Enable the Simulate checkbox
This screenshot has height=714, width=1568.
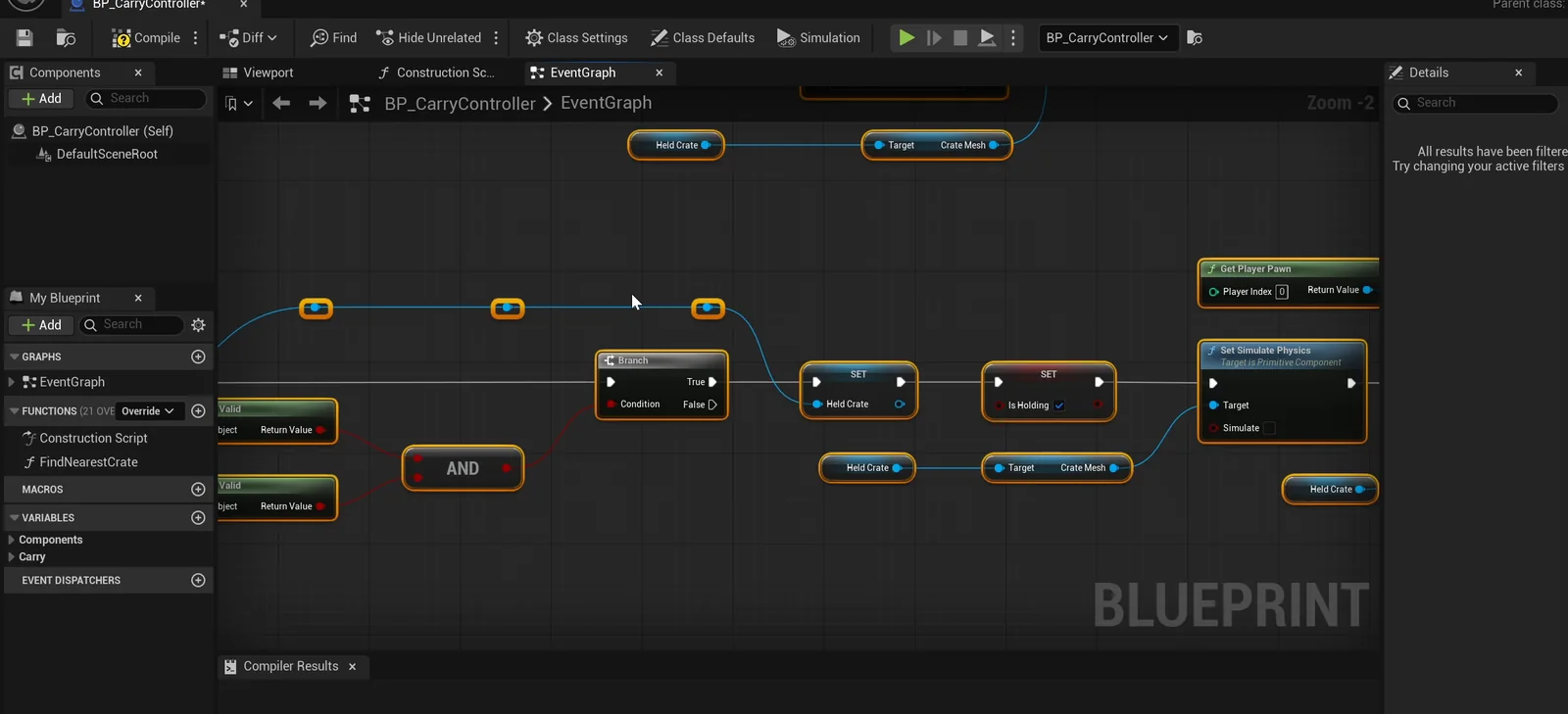[1269, 428]
